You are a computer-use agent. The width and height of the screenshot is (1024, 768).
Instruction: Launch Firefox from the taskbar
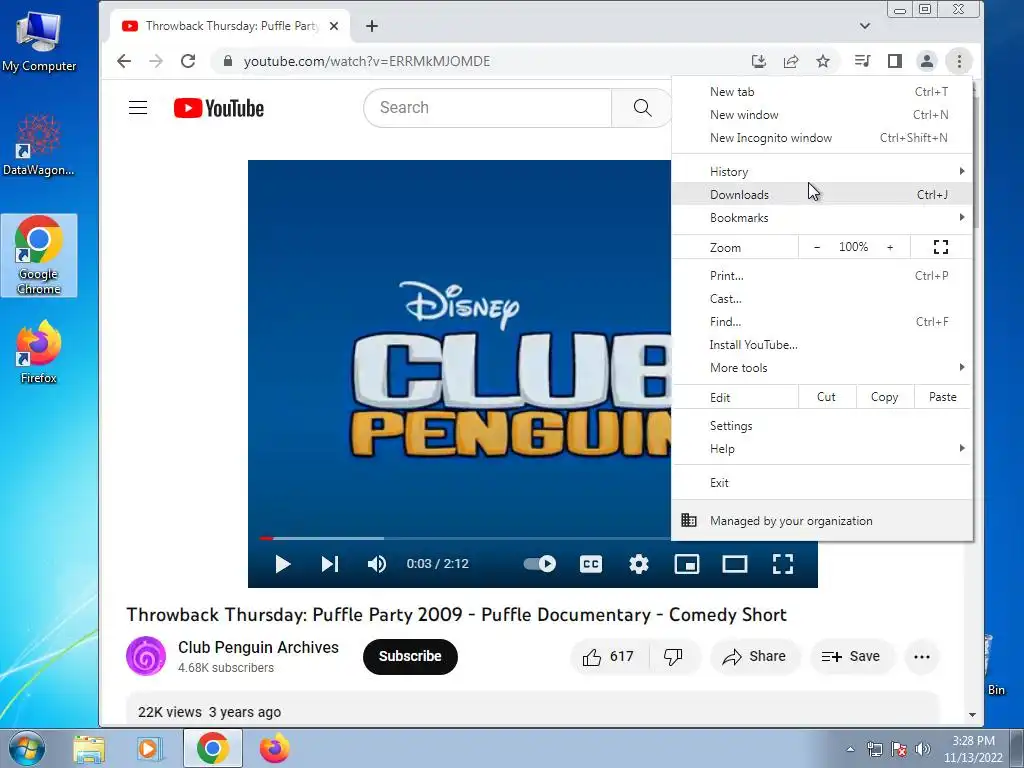[274, 748]
